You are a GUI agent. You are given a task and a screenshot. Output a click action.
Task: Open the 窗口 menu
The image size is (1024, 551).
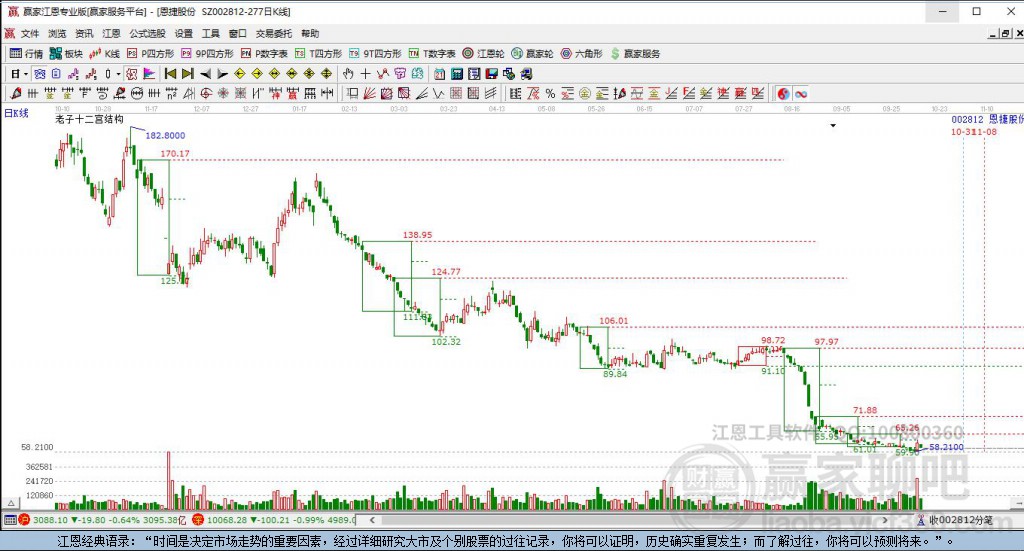(238, 33)
